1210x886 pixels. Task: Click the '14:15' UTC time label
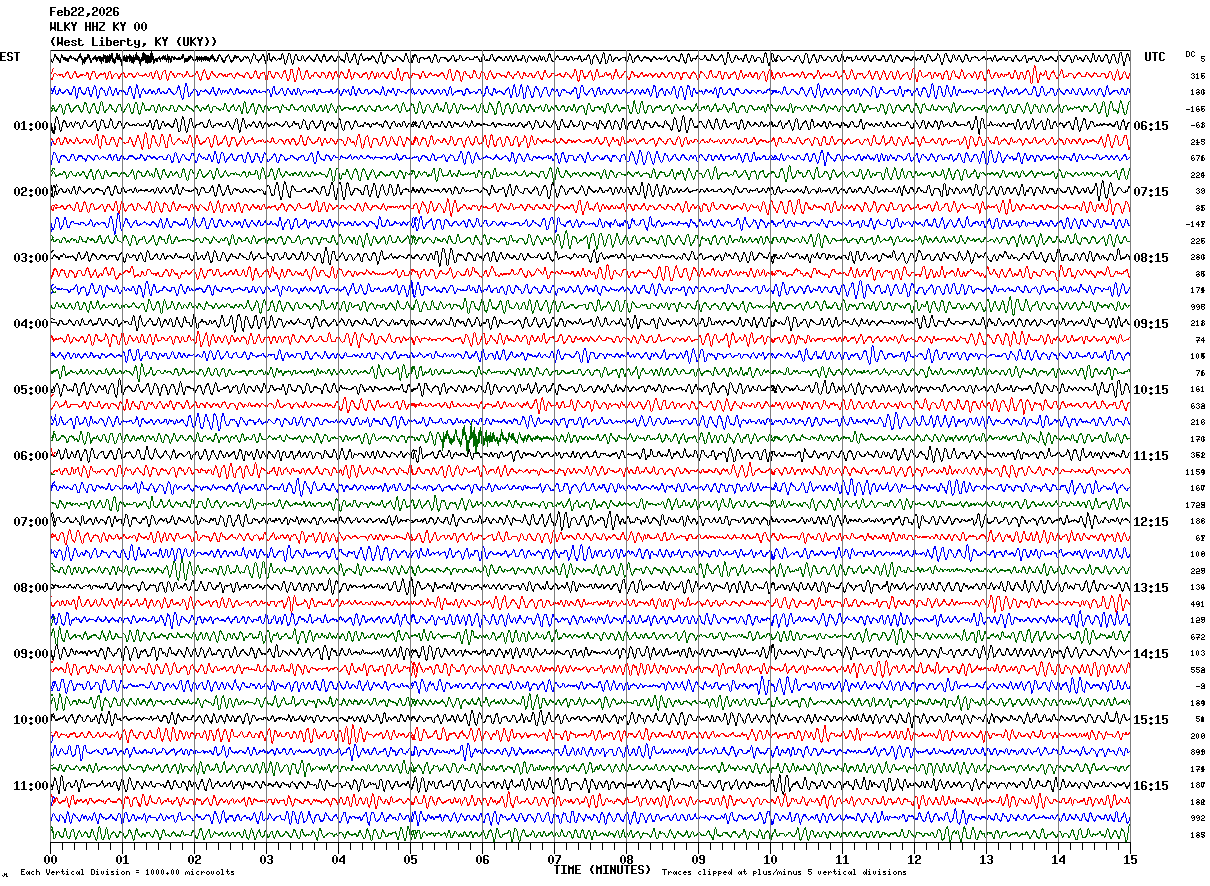tap(1151, 654)
